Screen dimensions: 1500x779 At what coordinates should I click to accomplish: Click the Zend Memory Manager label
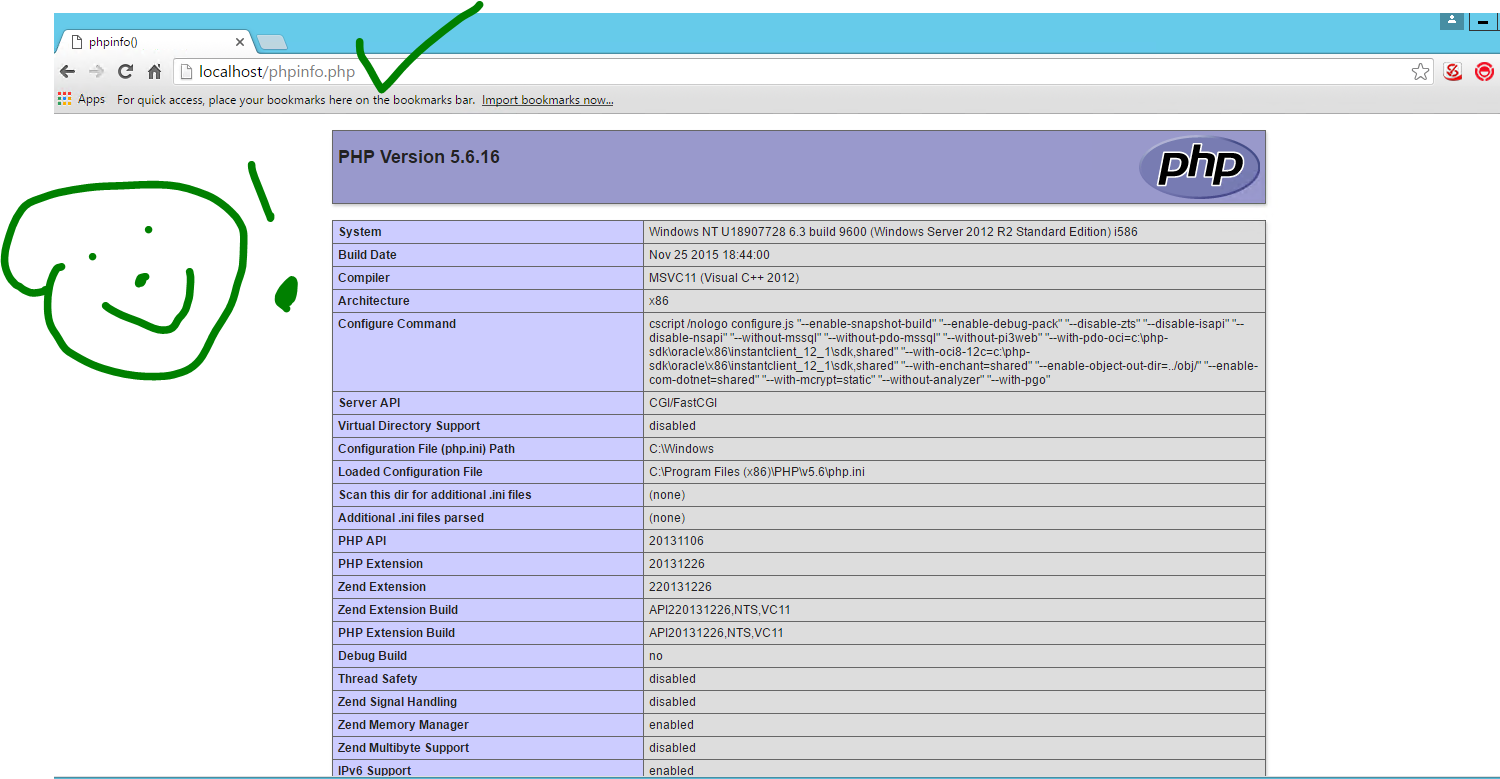(403, 725)
